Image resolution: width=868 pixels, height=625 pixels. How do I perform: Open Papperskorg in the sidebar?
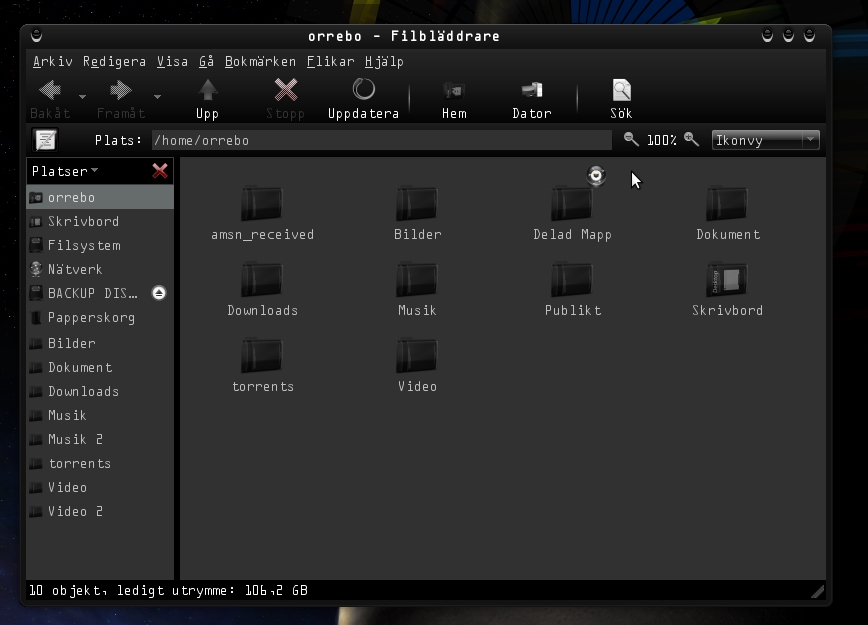[100, 317]
